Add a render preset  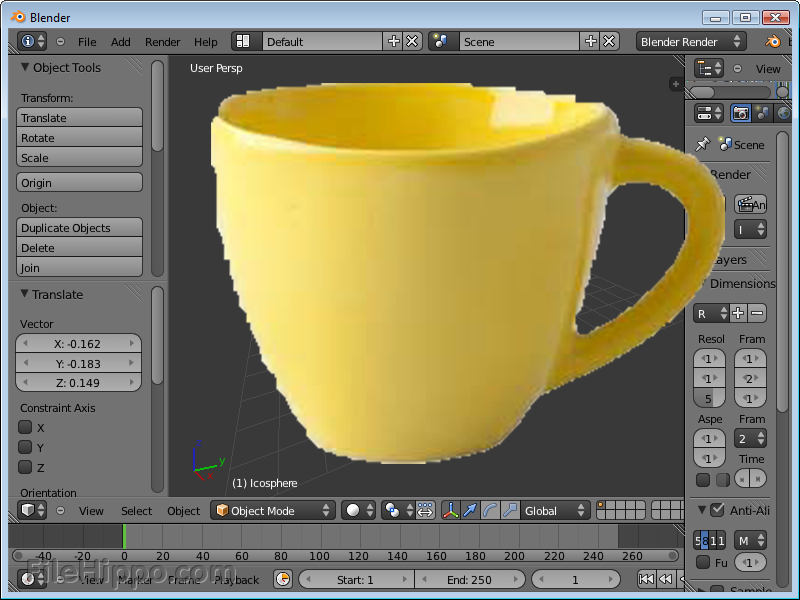tap(738, 313)
